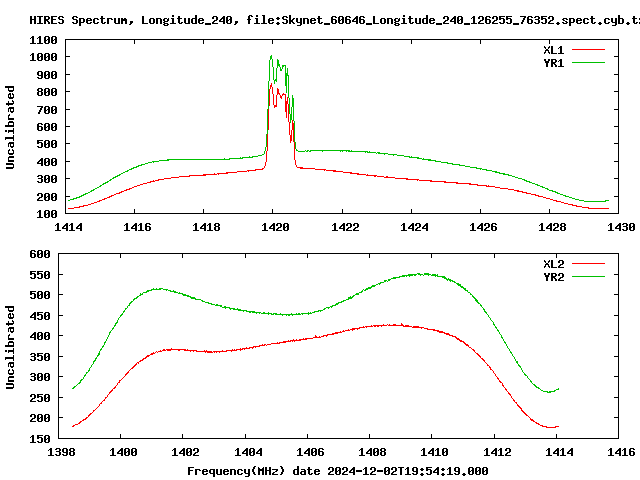Viewport: 640px width, 480px height.
Task: Click the red XL1 hydrogen line peak
Action: point(271,84)
